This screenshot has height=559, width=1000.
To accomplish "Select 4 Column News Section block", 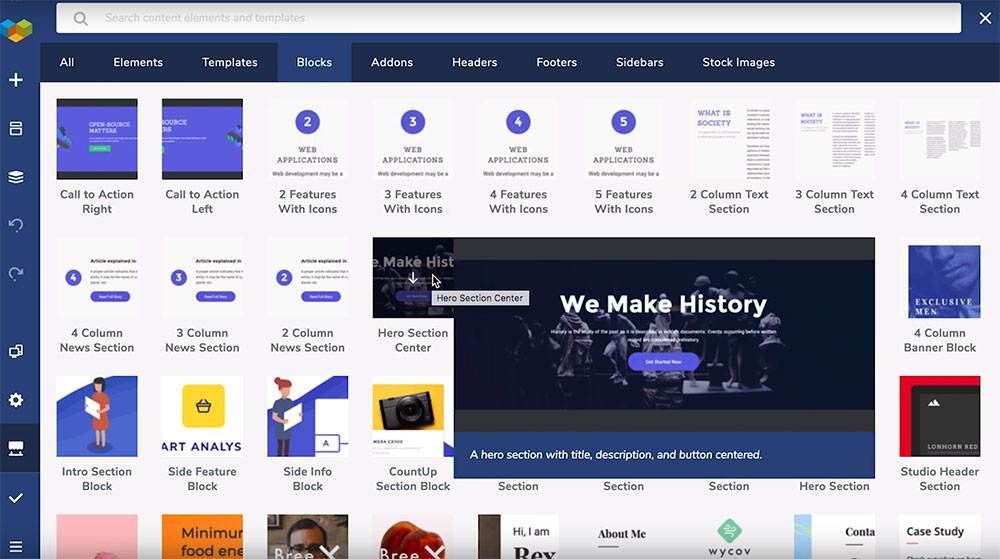I will tap(97, 278).
